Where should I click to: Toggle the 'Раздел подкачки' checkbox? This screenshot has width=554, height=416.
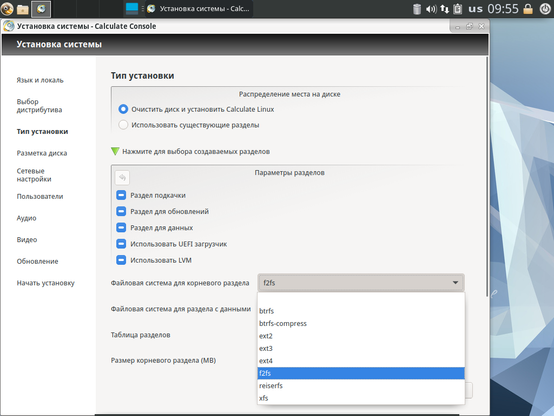[x=121, y=195]
